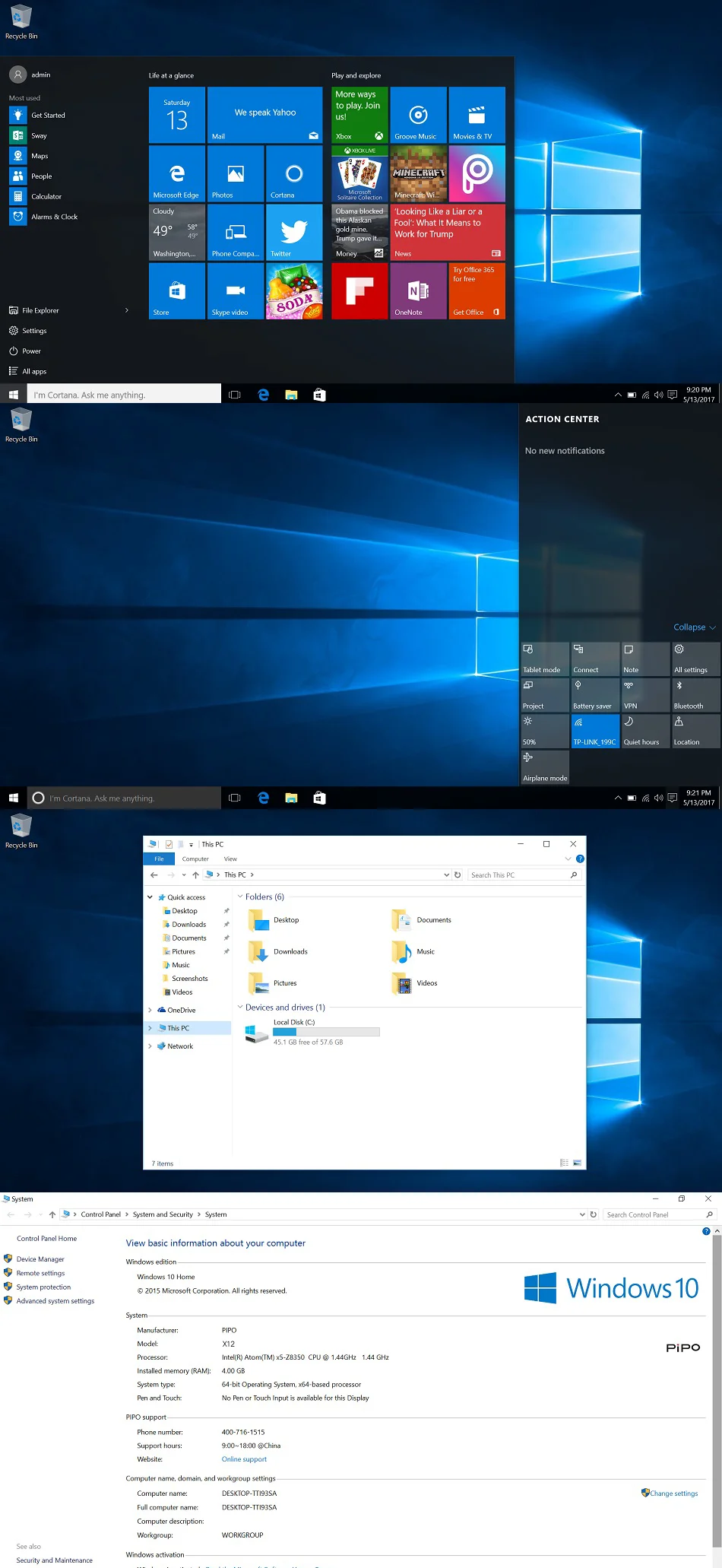Collapse the Folders (6) group

coord(240,897)
